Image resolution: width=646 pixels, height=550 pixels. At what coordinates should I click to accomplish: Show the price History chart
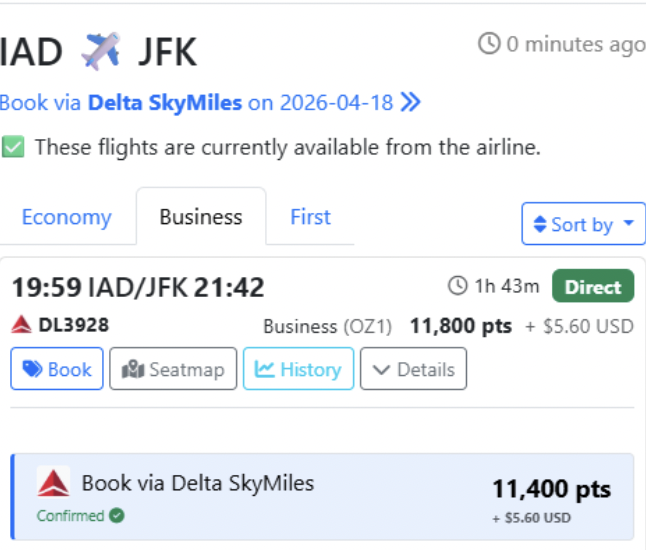tap(298, 369)
